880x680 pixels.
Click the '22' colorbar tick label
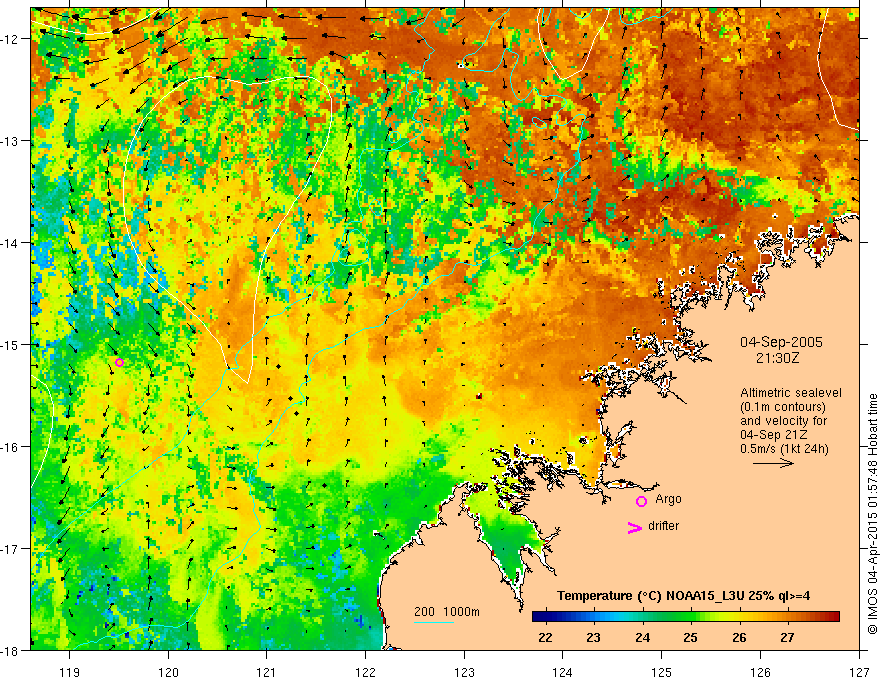pyautogui.click(x=545, y=637)
